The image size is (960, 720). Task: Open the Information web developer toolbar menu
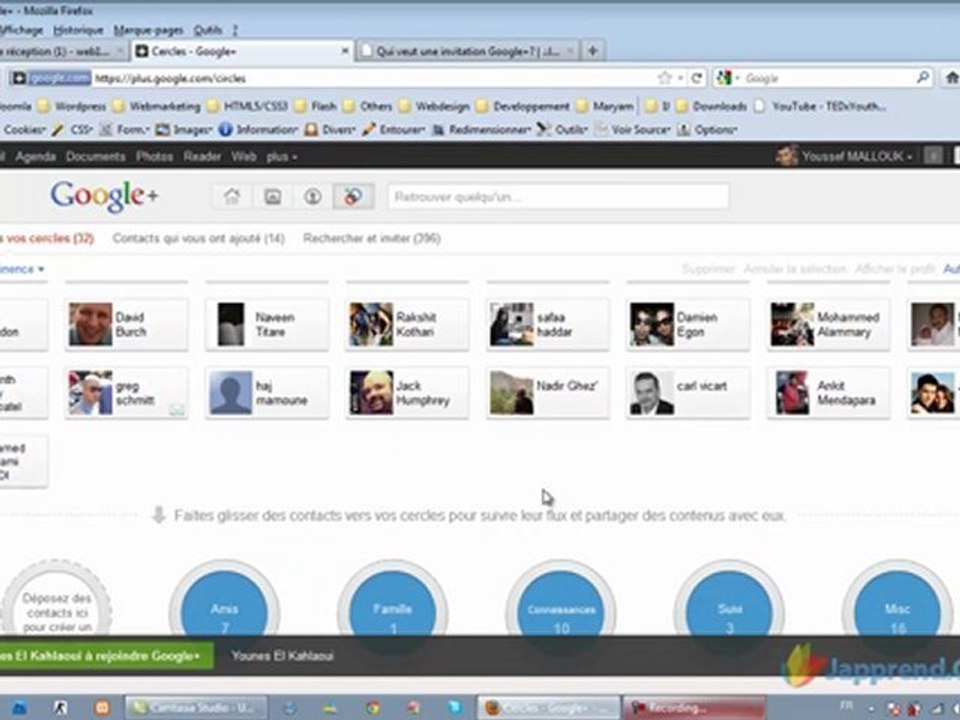258,130
